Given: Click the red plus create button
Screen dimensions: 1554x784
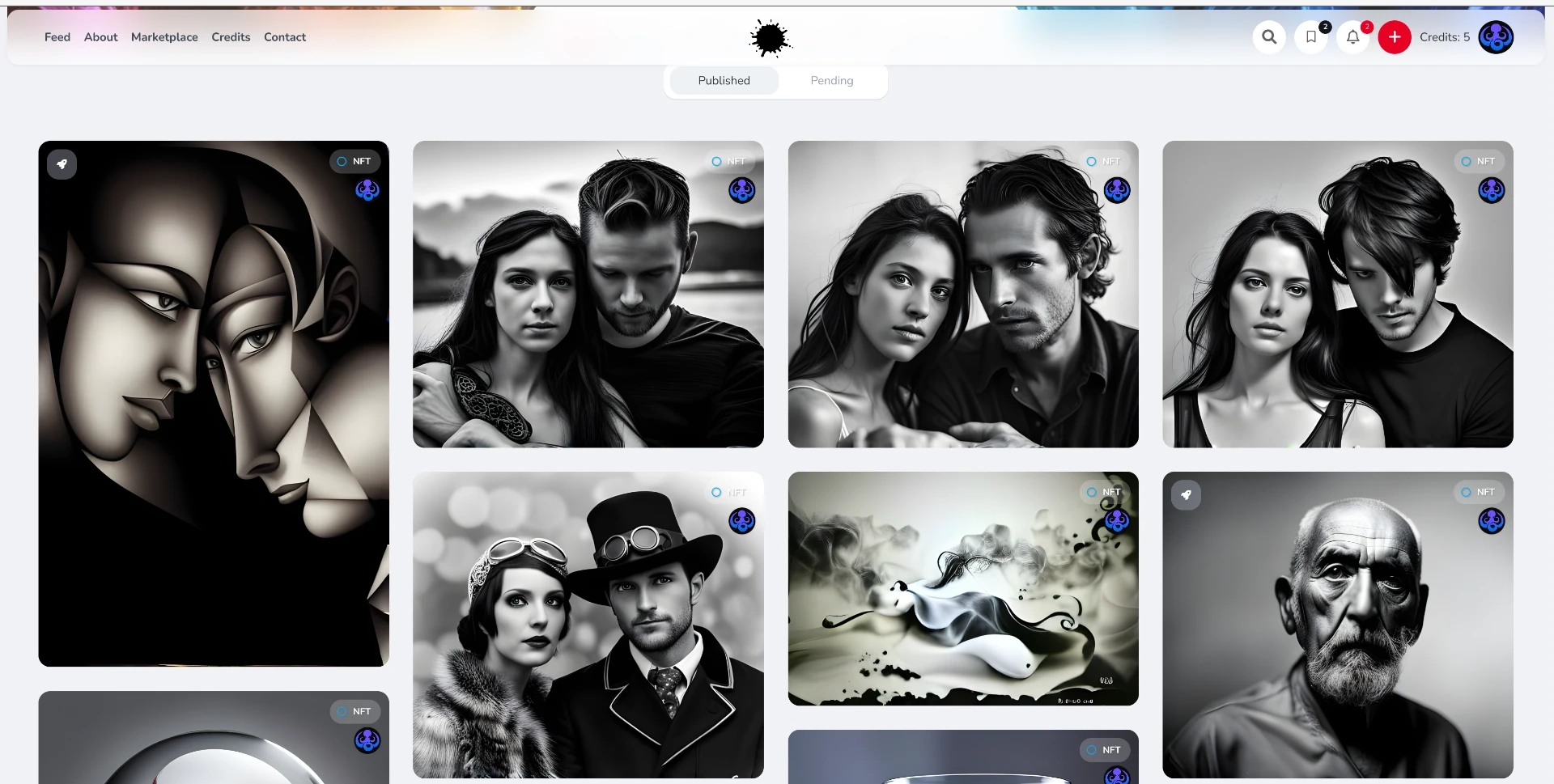Looking at the screenshot, I should tap(1395, 37).
